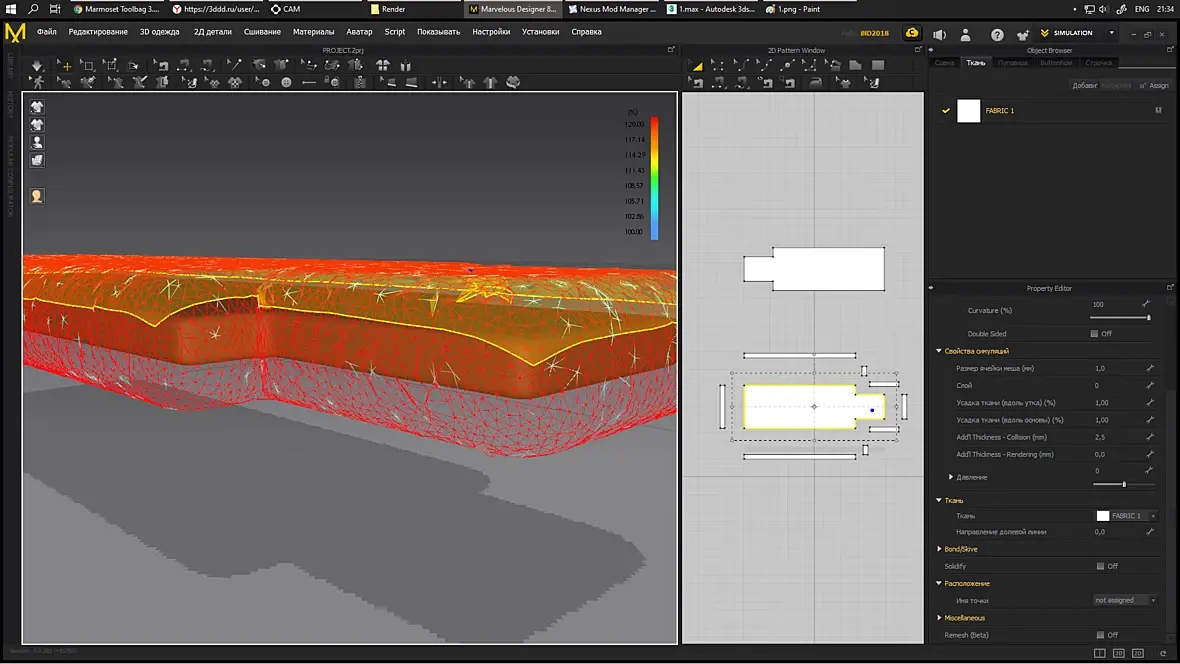Click the help question mark icon

point(997,33)
